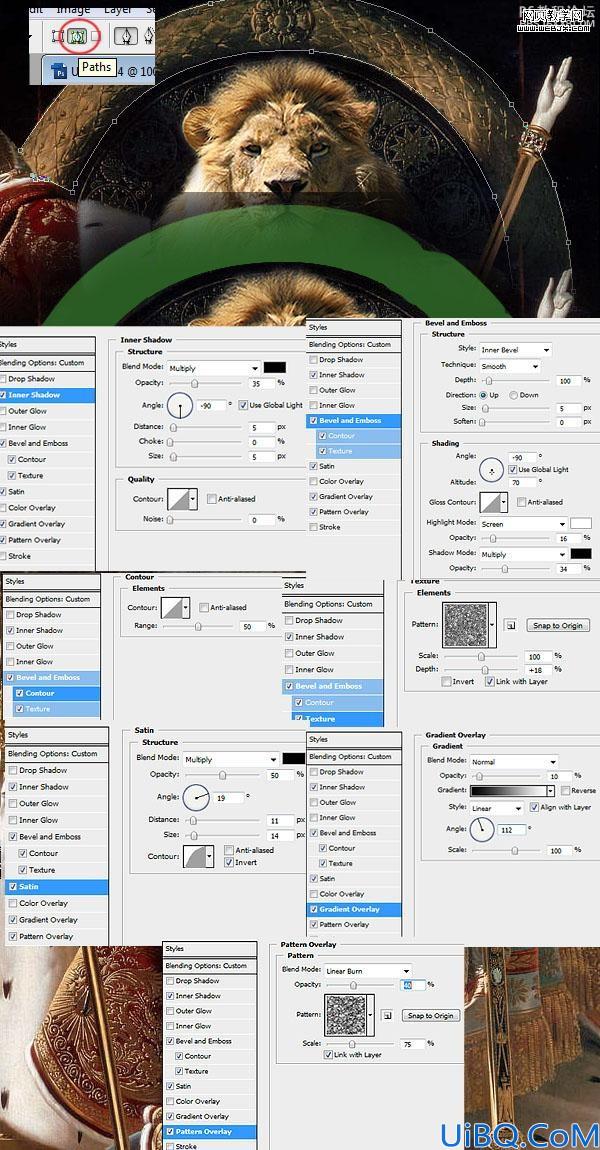Click Inner Shadow black color swatch
The width and height of the screenshot is (600, 1150).
[x=275, y=368]
